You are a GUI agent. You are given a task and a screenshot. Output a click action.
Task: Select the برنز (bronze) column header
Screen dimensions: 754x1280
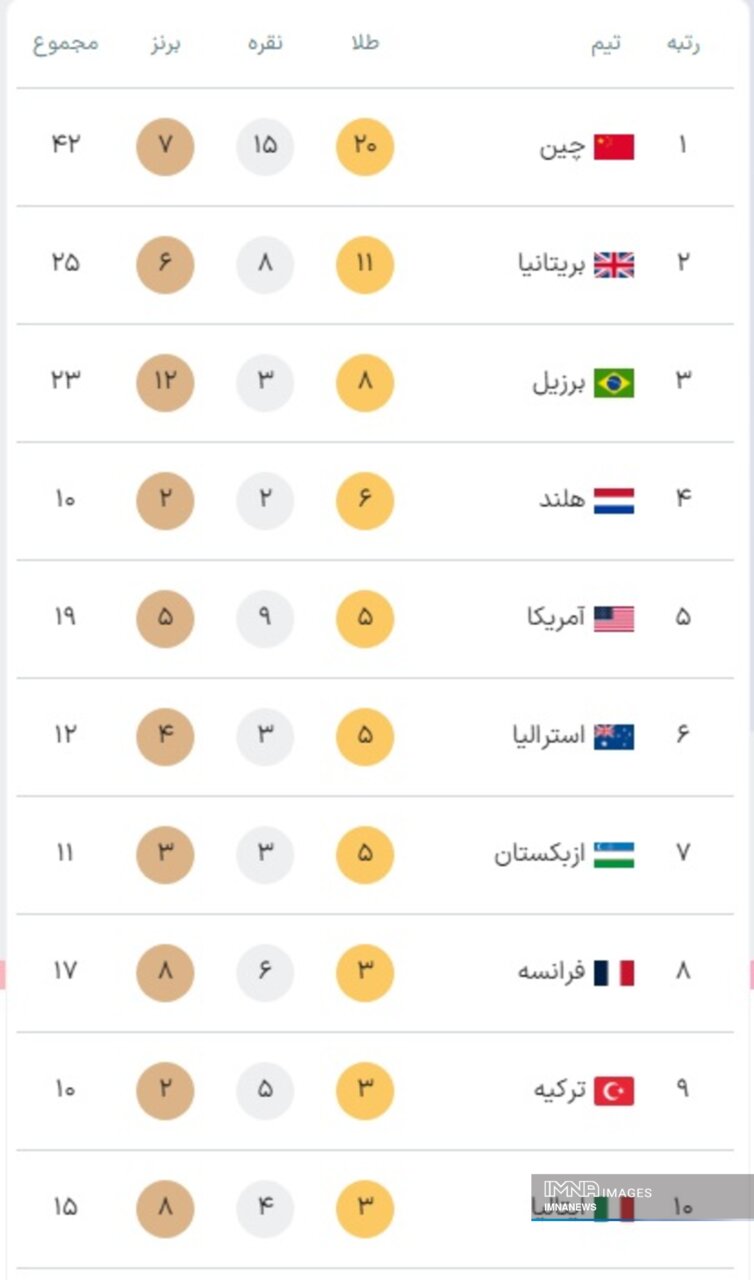pyautogui.click(x=165, y=43)
